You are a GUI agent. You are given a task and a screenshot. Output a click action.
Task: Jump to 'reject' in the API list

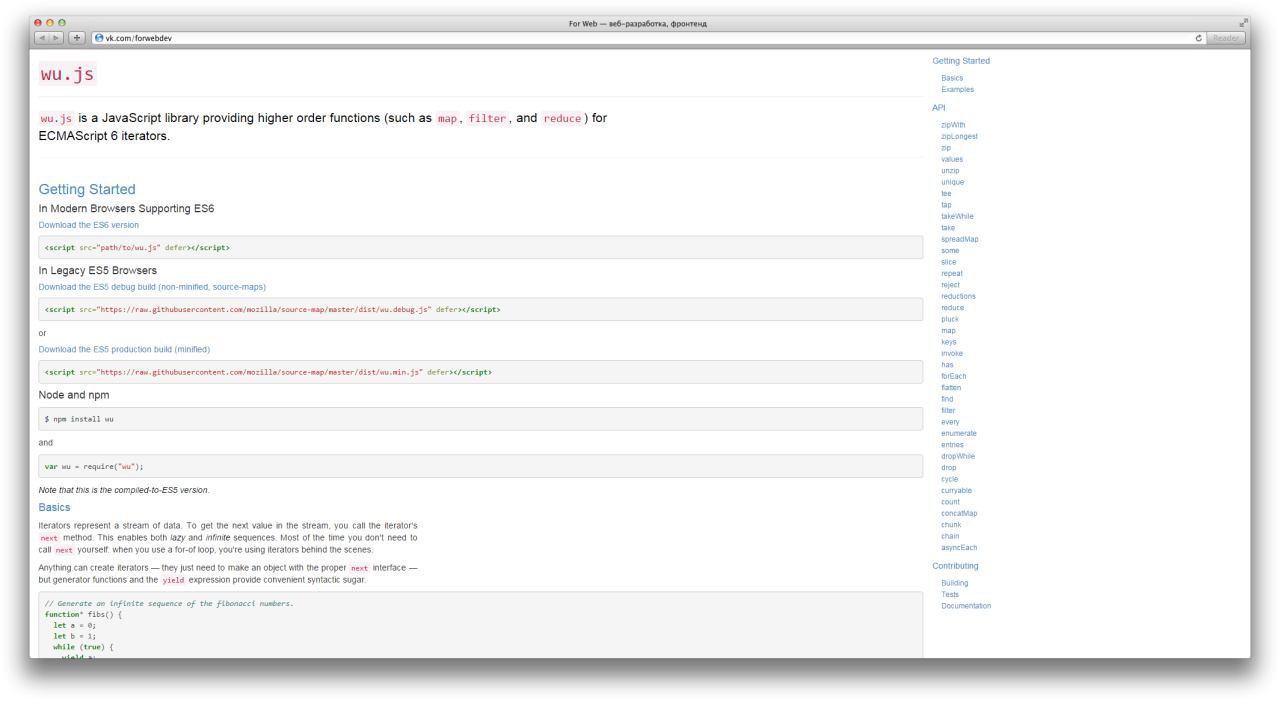click(950, 285)
